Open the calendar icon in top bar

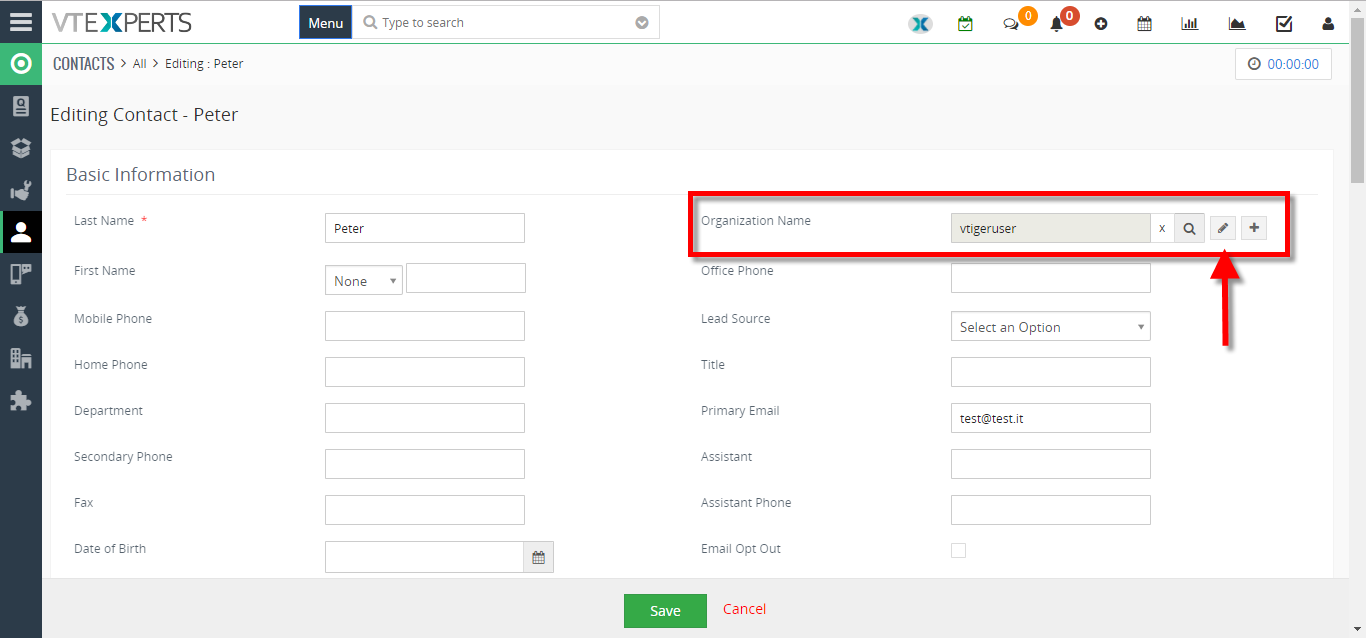(1144, 24)
